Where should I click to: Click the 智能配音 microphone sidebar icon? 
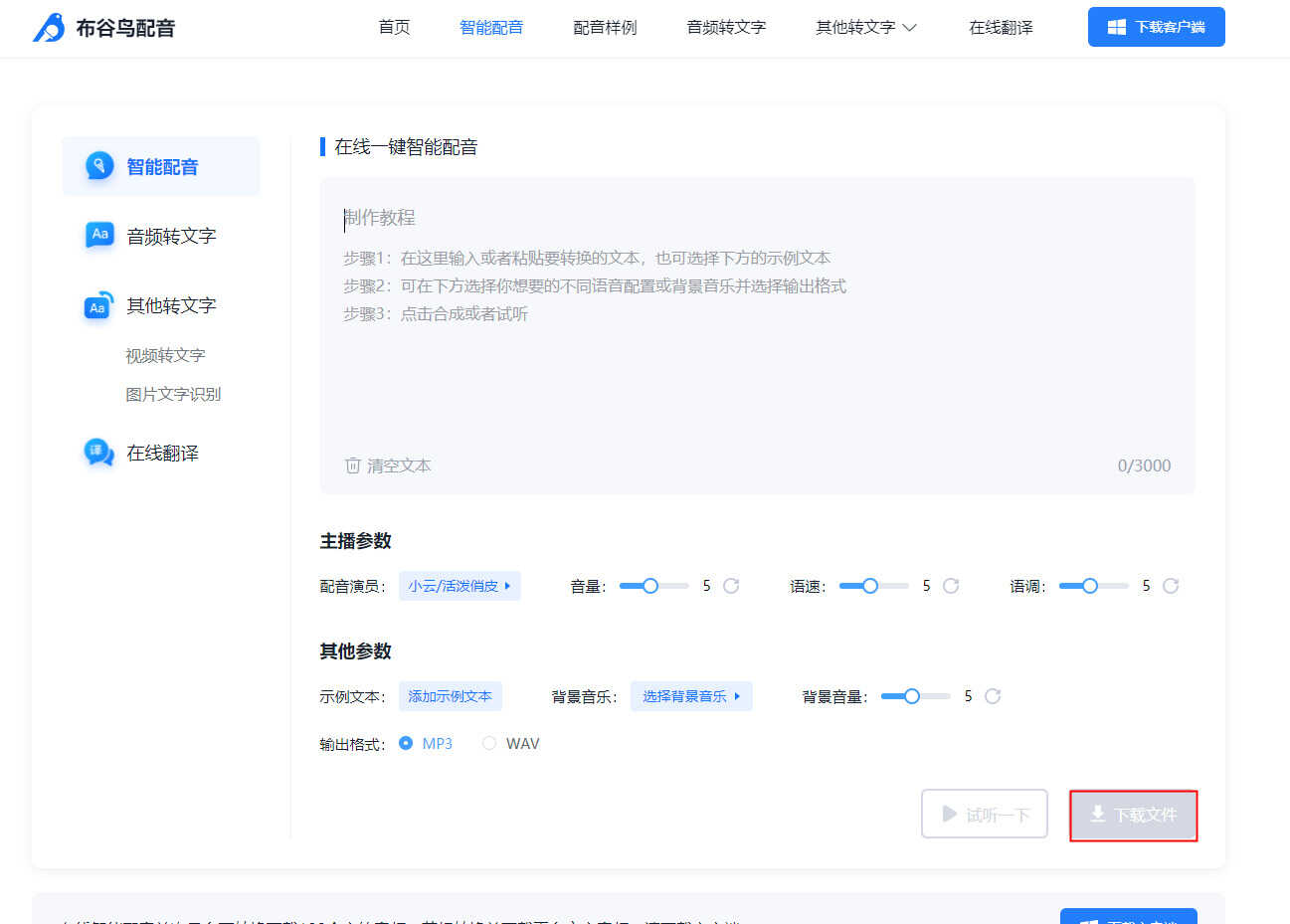pyautogui.click(x=99, y=166)
